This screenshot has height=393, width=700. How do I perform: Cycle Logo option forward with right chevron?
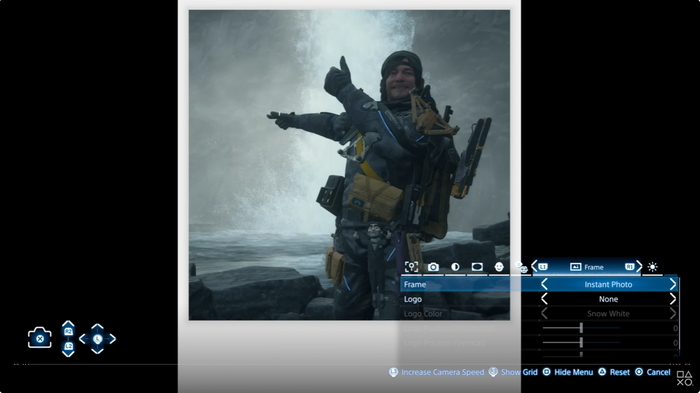673,299
